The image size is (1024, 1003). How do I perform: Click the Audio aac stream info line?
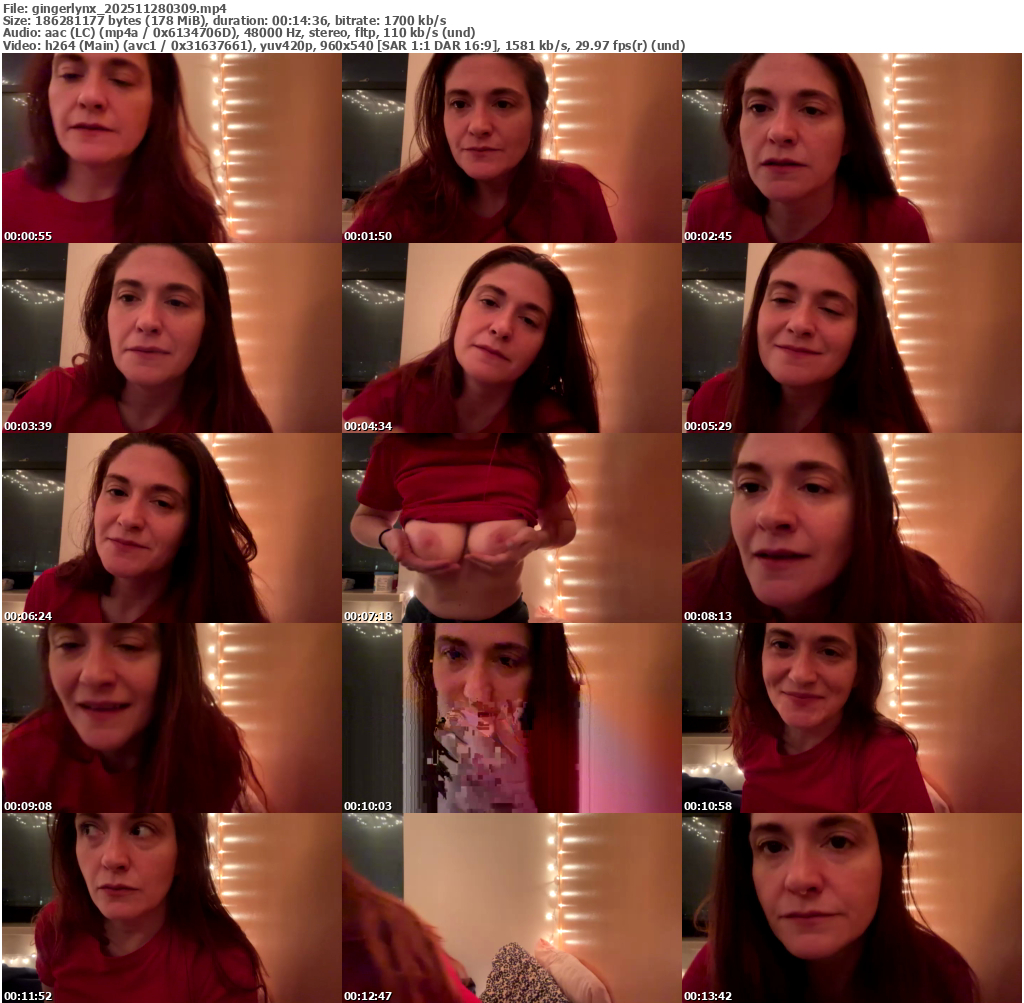[x=239, y=33]
